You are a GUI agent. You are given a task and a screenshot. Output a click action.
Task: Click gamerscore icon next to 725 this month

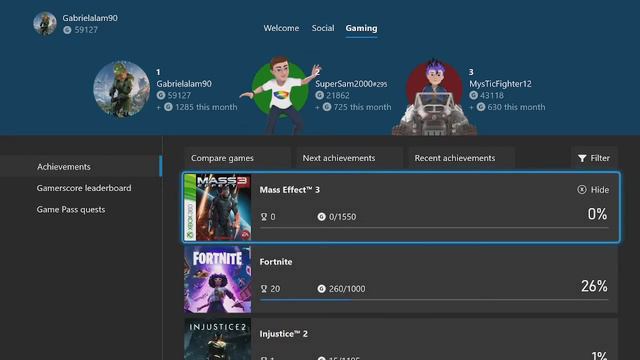pyautogui.click(x=327, y=107)
